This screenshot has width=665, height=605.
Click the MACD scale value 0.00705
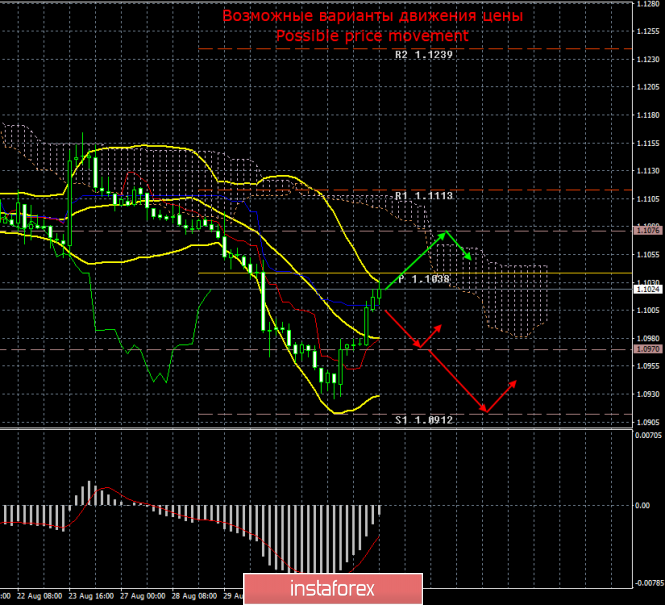[648, 435]
